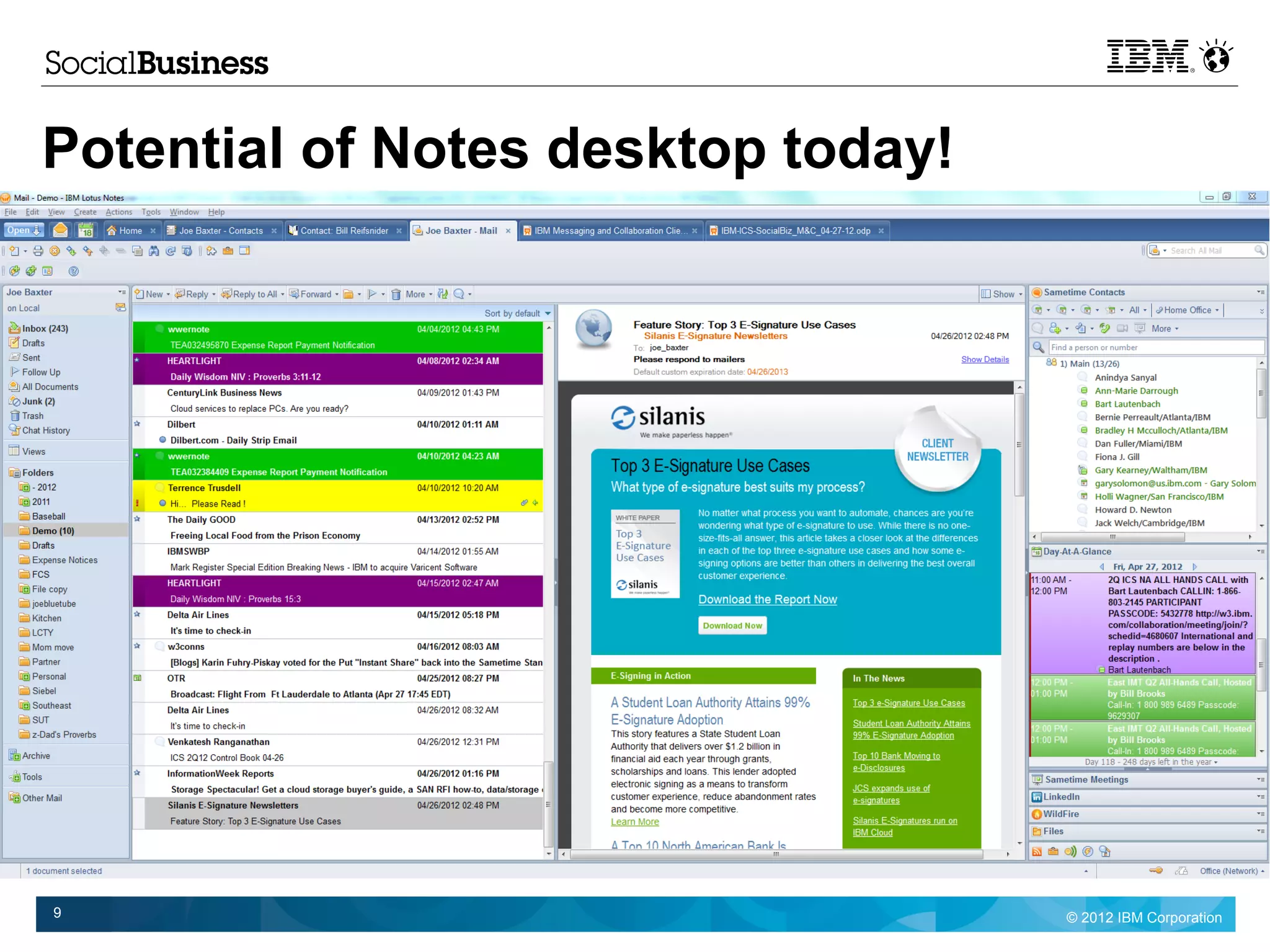Switch to the Joe Baxter - Contacts tab
Image resolution: width=1270 pixels, height=952 pixels.
coord(221,231)
